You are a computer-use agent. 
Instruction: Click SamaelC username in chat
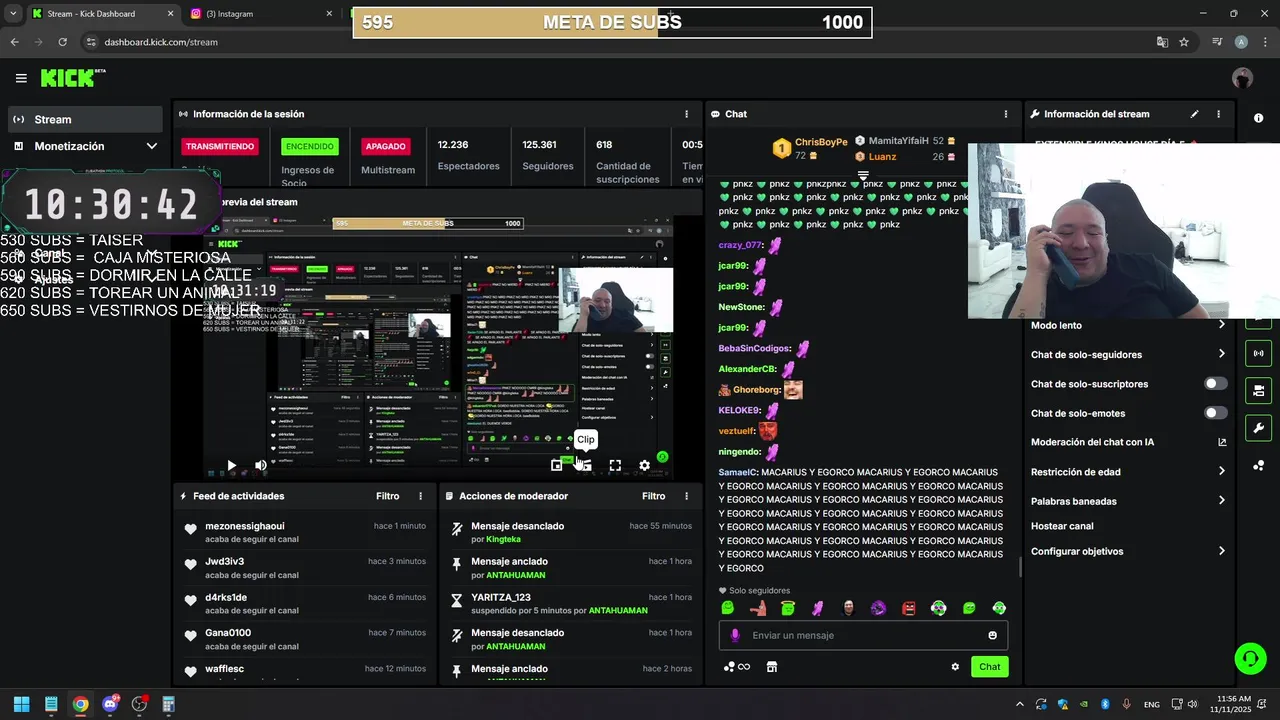pos(738,472)
